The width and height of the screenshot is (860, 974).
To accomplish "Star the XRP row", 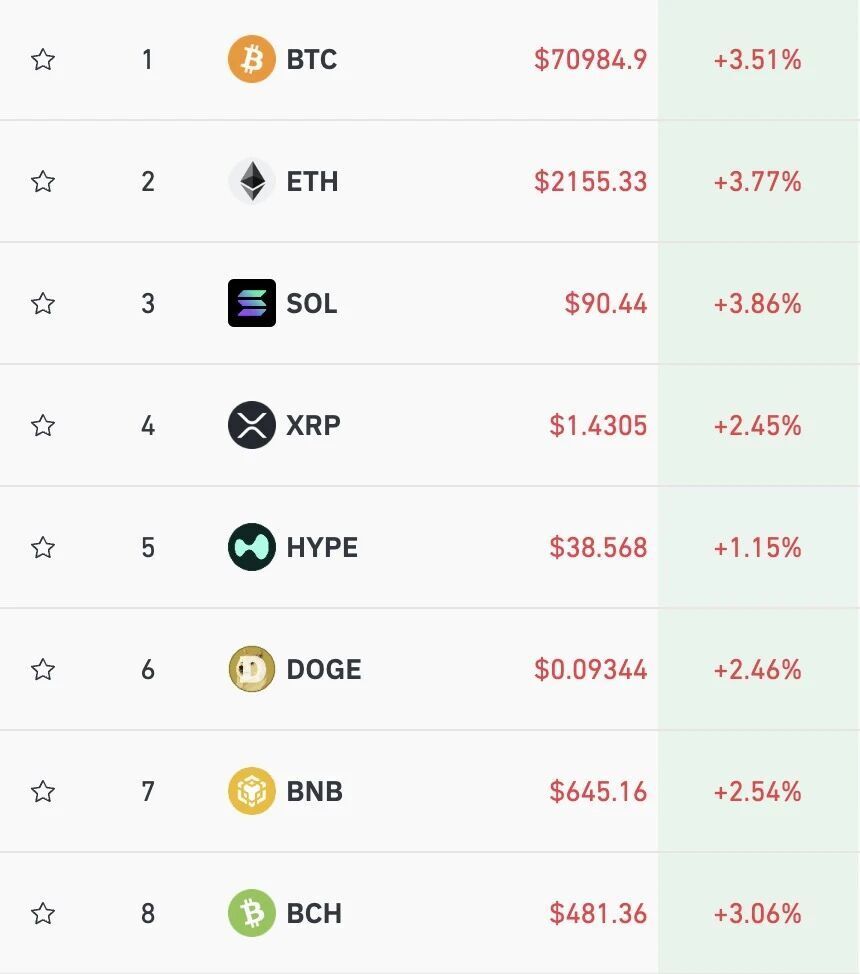I will pos(42,425).
